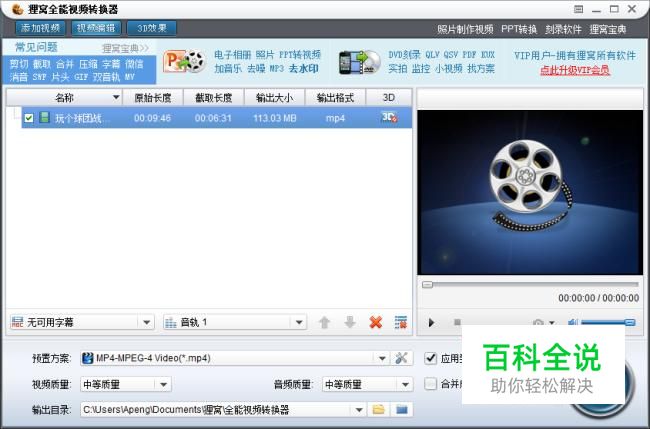Open the 狸窝宝典 menu item in the top bar
The height and width of the screenshot is (429, 650).
pyautogui.click(x=608, y=29)
